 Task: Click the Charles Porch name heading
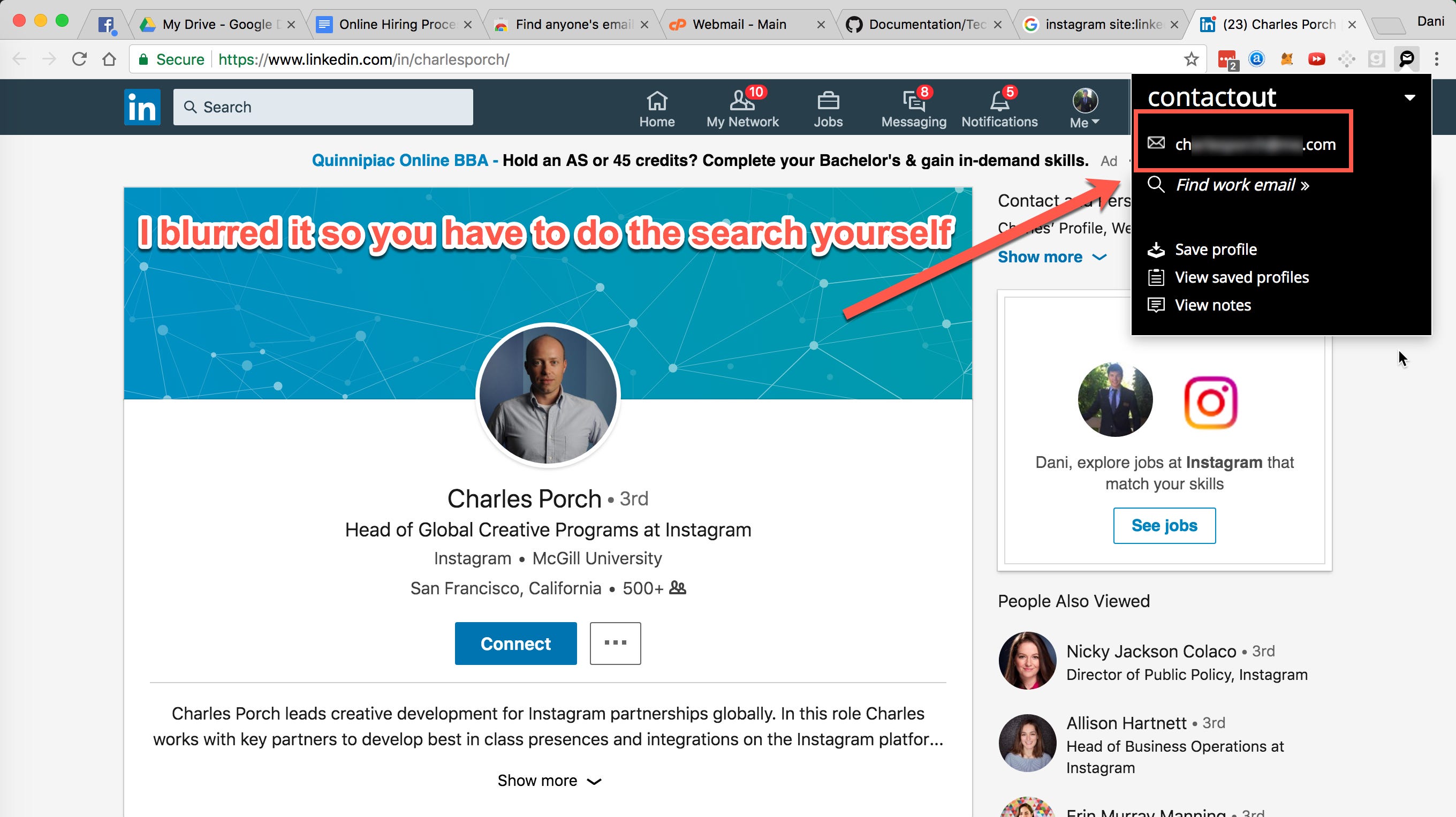click(x=524, y=498)
